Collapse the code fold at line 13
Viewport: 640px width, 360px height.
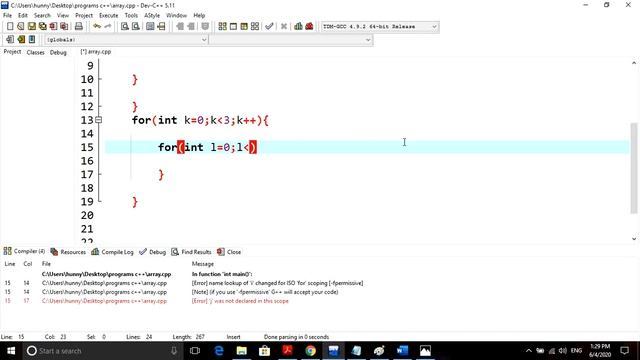[98, 120]
